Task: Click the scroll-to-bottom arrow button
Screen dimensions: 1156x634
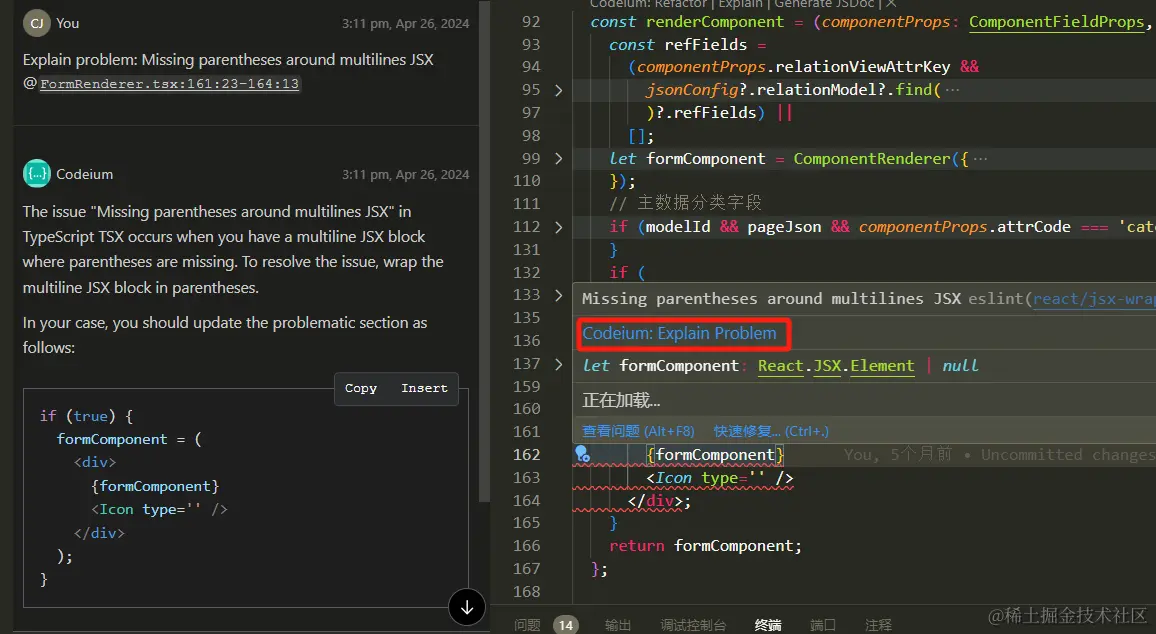Action: (467, 607)
